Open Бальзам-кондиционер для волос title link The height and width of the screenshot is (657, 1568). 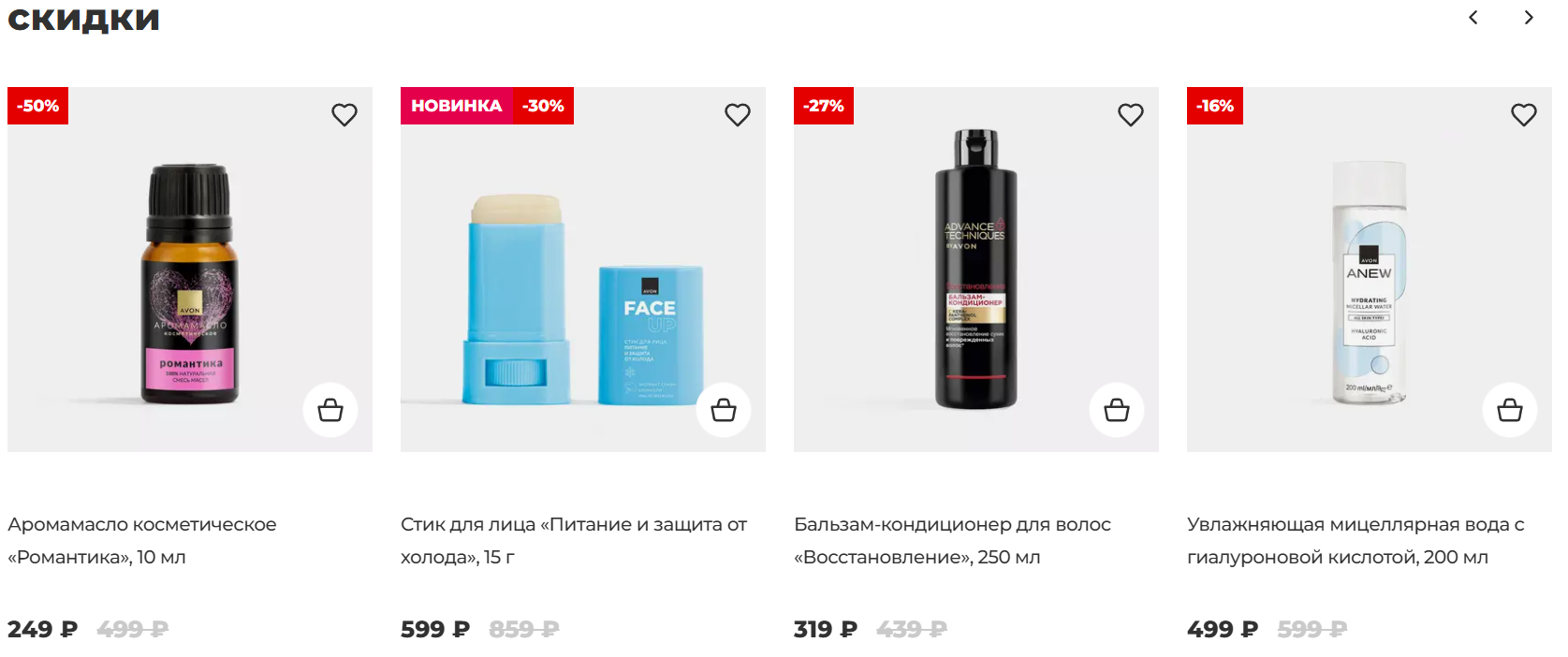952,541
